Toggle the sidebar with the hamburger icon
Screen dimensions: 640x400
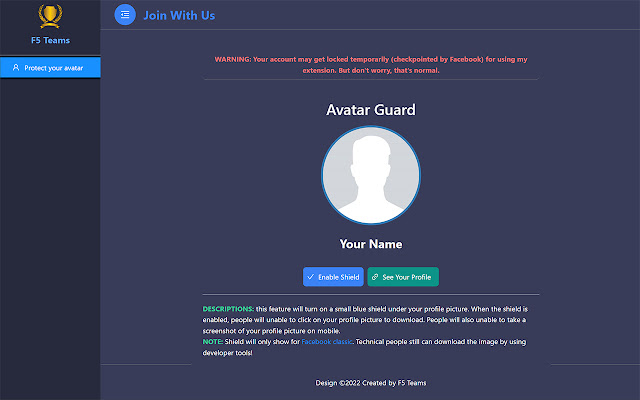pos(125,15)
